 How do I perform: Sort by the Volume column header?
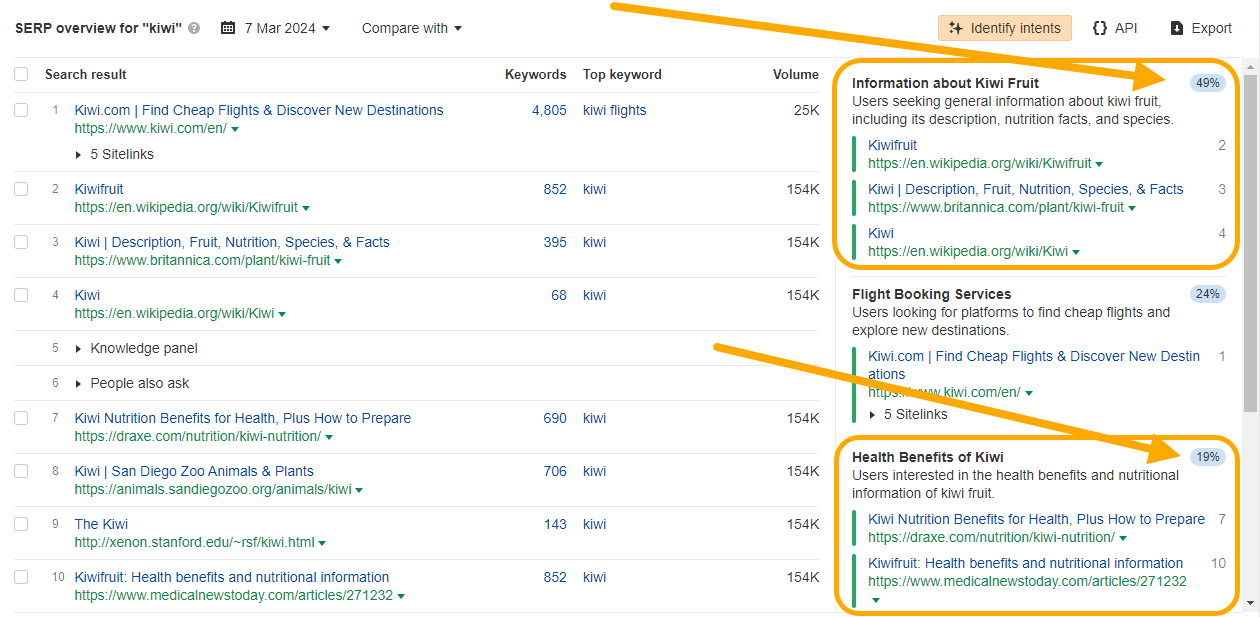click(795, 74)
